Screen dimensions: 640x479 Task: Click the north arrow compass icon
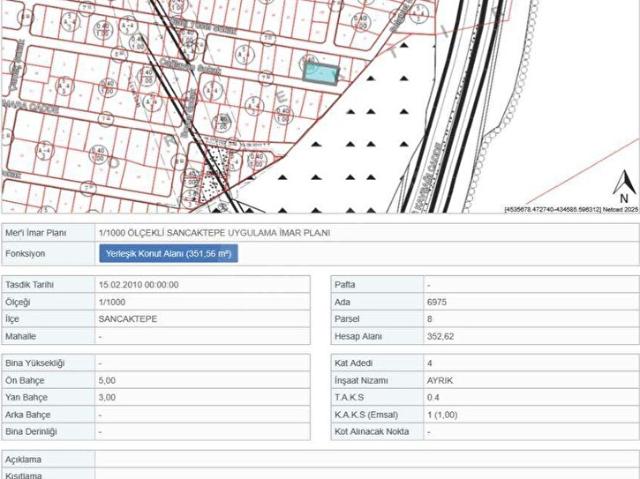tap(623, 185)
